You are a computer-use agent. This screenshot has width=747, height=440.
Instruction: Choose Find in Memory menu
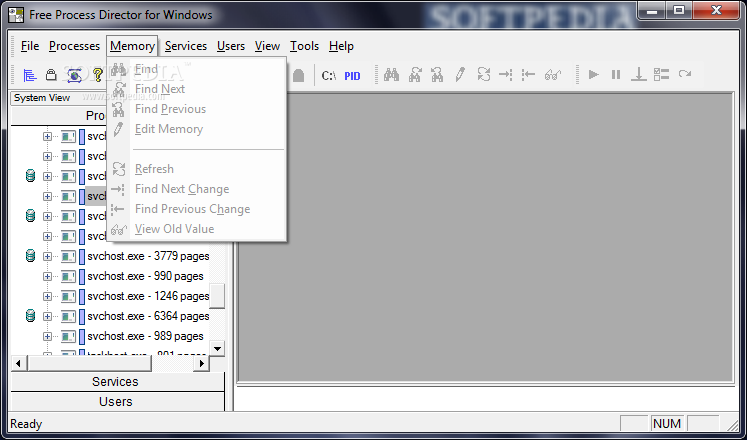[x=197, y=69]
